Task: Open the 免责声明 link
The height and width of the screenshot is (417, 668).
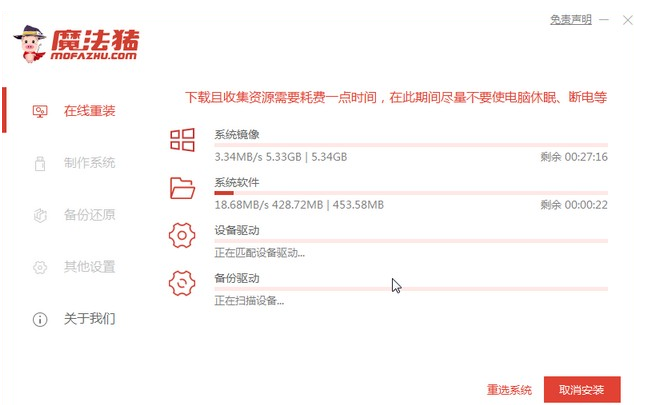Action: [571, 19]
